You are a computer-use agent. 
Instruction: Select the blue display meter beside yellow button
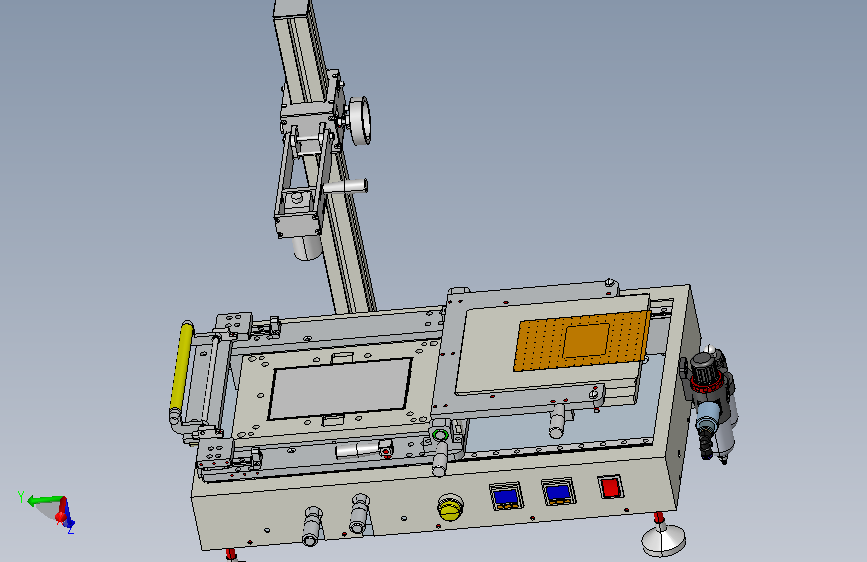pos(505,496)
